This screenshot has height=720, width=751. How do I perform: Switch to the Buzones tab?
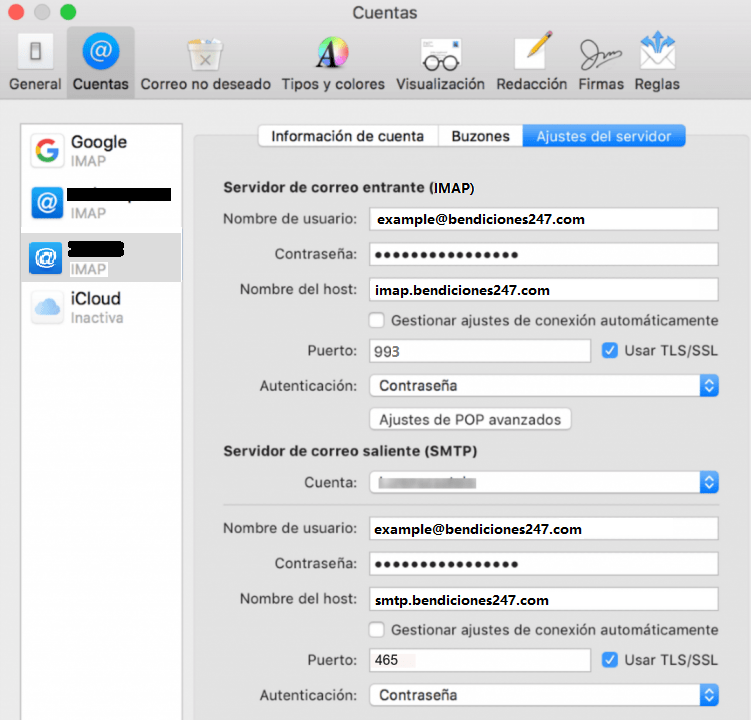pyautogui.click(x=480, y=136)
